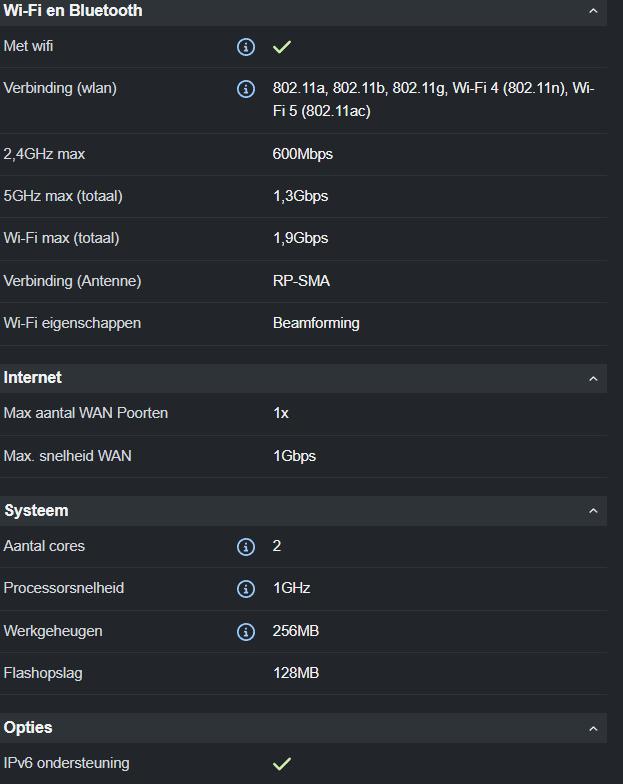Image resolution: width=623 pixels, height=784 pixels.
Task: Open info icon for Processorsnelheid
Action: click(246, 588)
